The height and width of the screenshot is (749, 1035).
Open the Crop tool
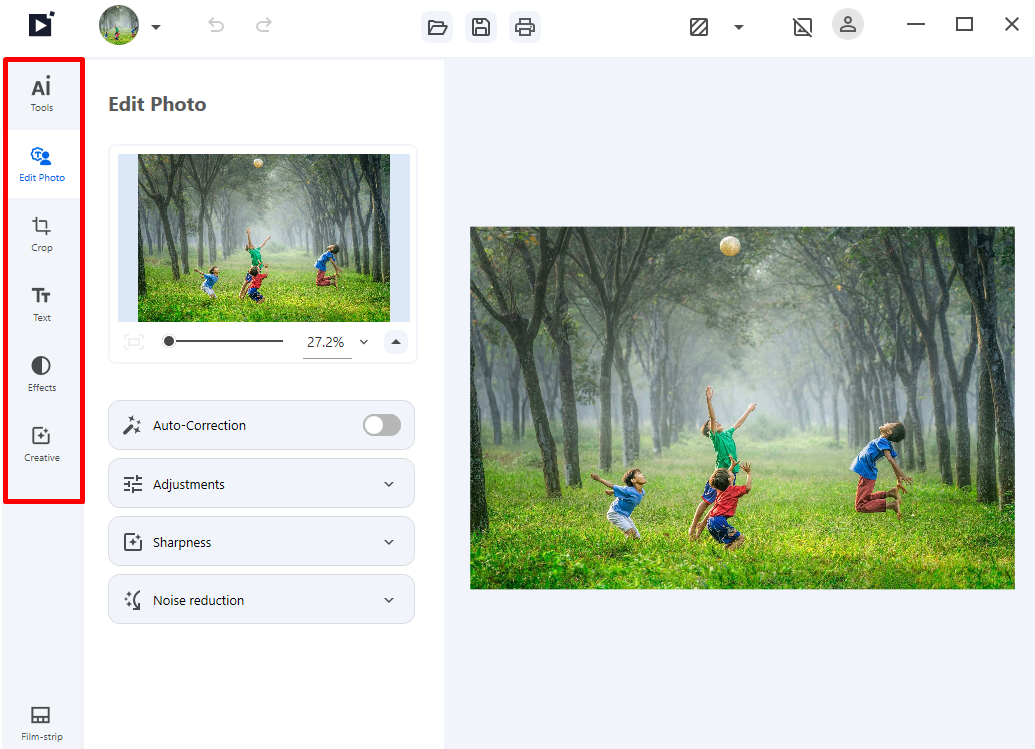42,234
